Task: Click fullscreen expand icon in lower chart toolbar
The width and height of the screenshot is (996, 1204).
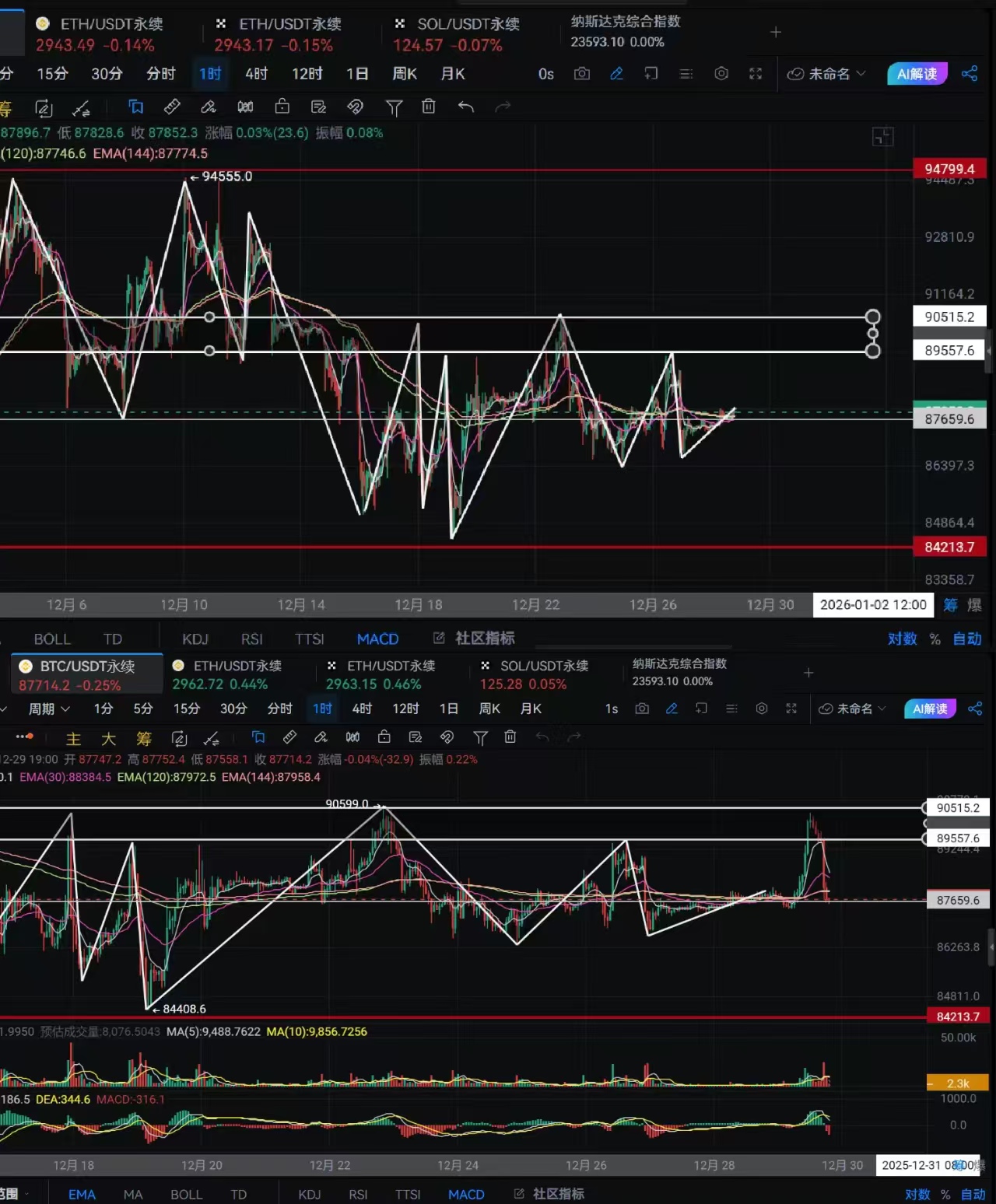Action: point(791,709)
